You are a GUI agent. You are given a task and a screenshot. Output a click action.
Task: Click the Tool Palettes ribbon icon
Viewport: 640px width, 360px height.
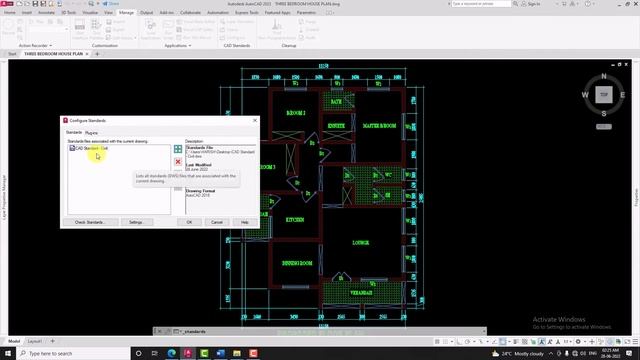click(96, 29)
